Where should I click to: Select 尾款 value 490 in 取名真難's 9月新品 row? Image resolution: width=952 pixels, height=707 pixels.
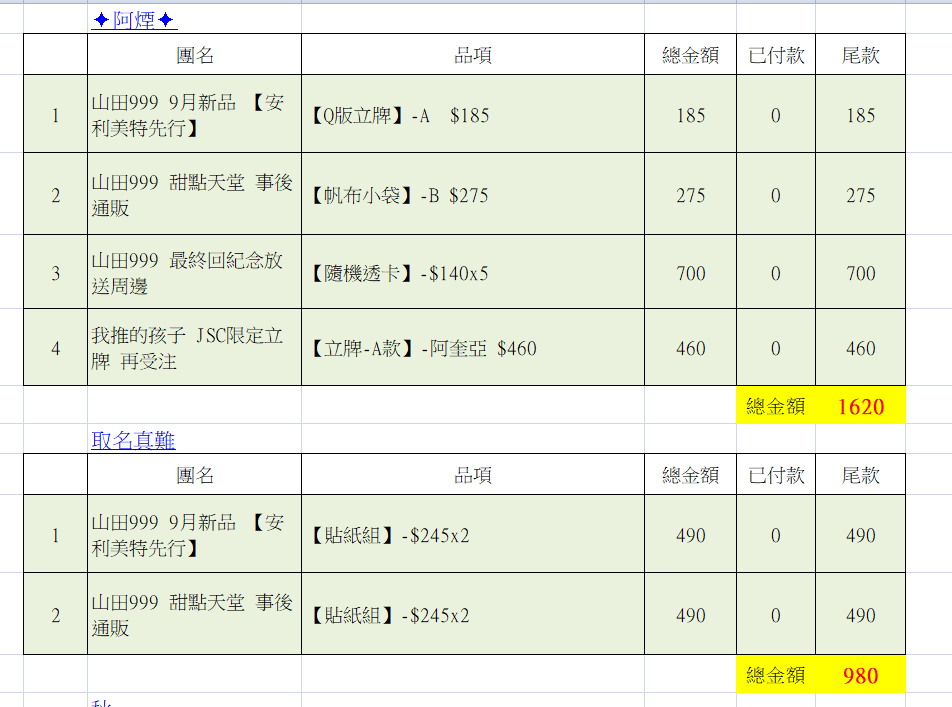point(860,535)
